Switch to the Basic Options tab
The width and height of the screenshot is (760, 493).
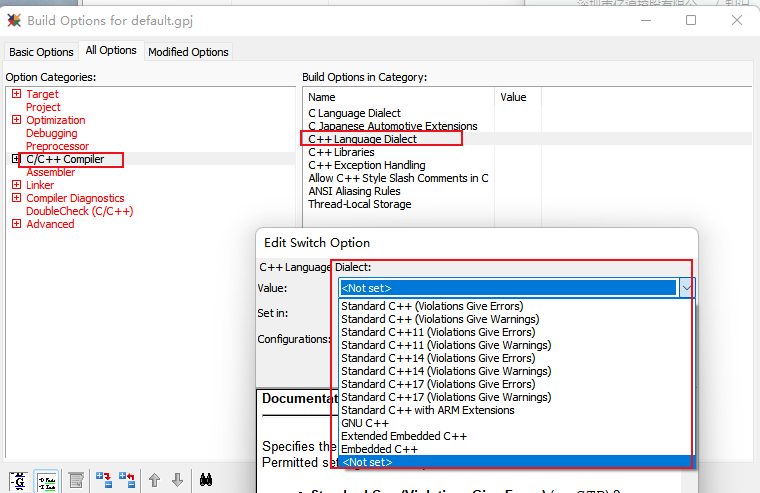41,52
